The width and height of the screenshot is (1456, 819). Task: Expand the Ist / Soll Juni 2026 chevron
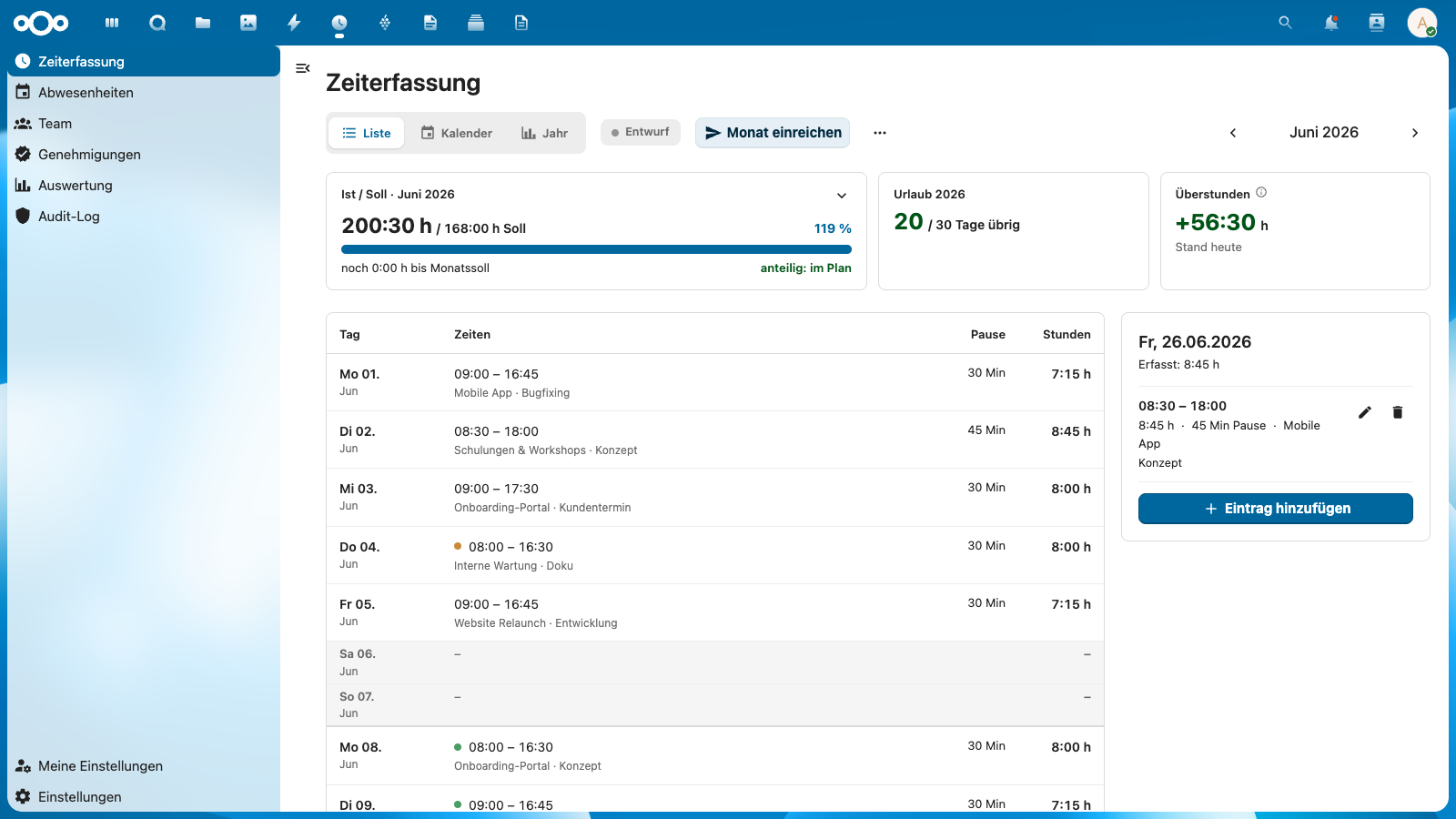842,196
